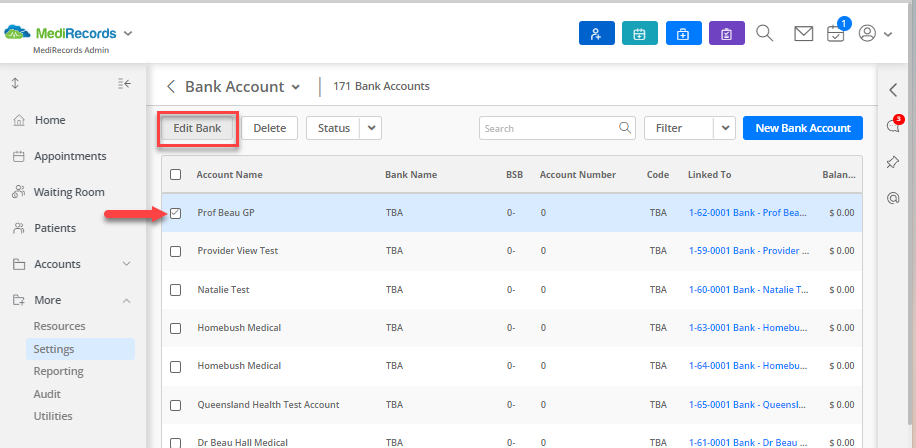The height and width of the screenshot is (448, 916).
Task: Click the Natalie Test account name
Action: point(223,290)
